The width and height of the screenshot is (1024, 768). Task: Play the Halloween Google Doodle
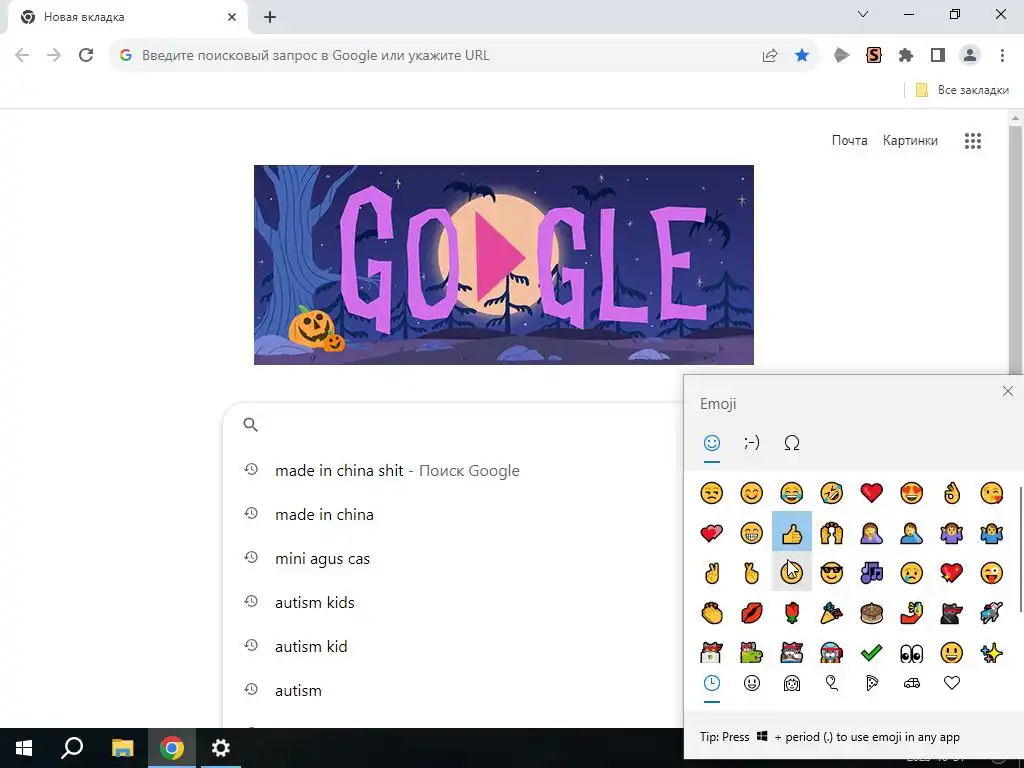[x=500, y=258]
